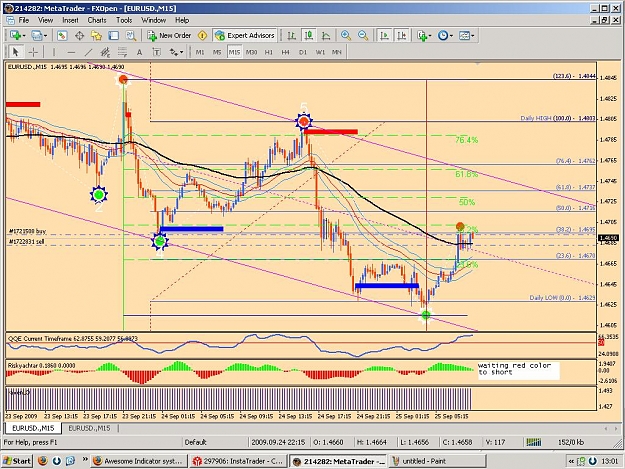Select the Text Label tool
The height and width of the screenshot is (469, 625).
point(156,52)
